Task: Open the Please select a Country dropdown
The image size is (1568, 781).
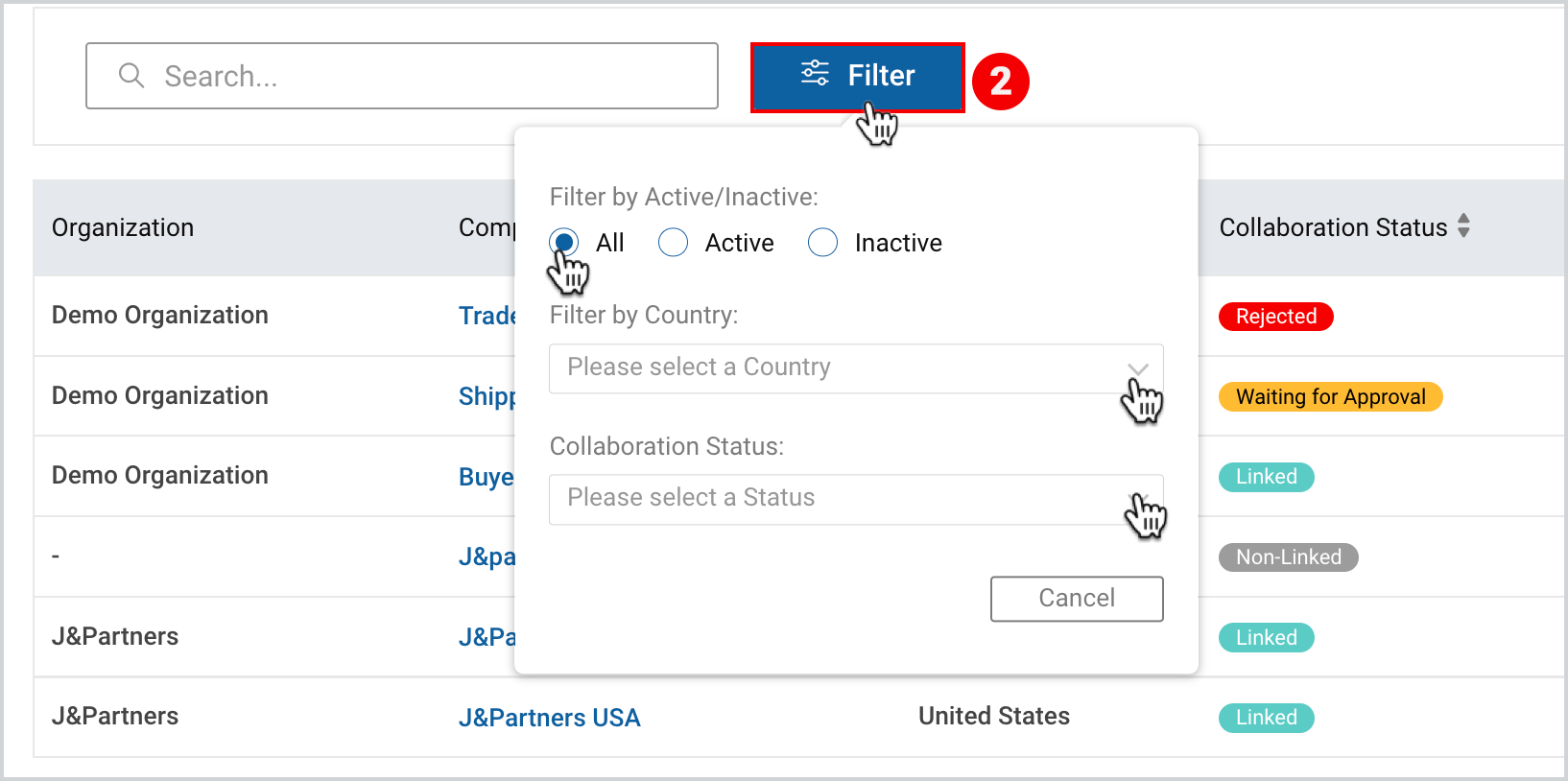Action: pos(856,368)
